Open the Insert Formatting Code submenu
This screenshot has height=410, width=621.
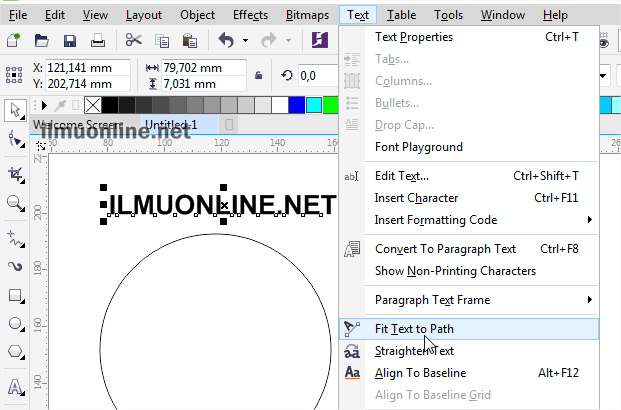(469, 220)
